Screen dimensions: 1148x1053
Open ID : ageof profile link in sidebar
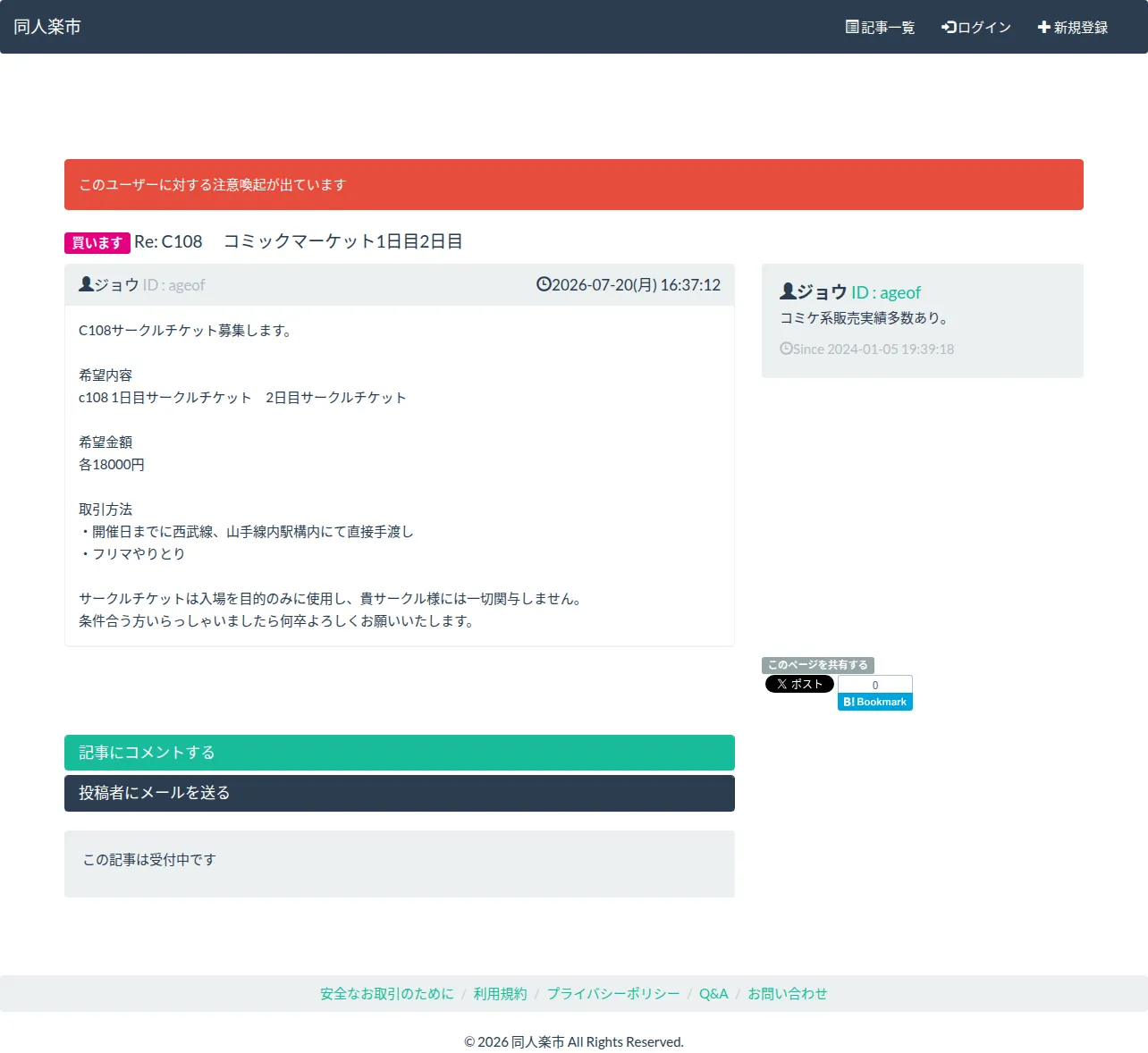(x=885, y=292)
